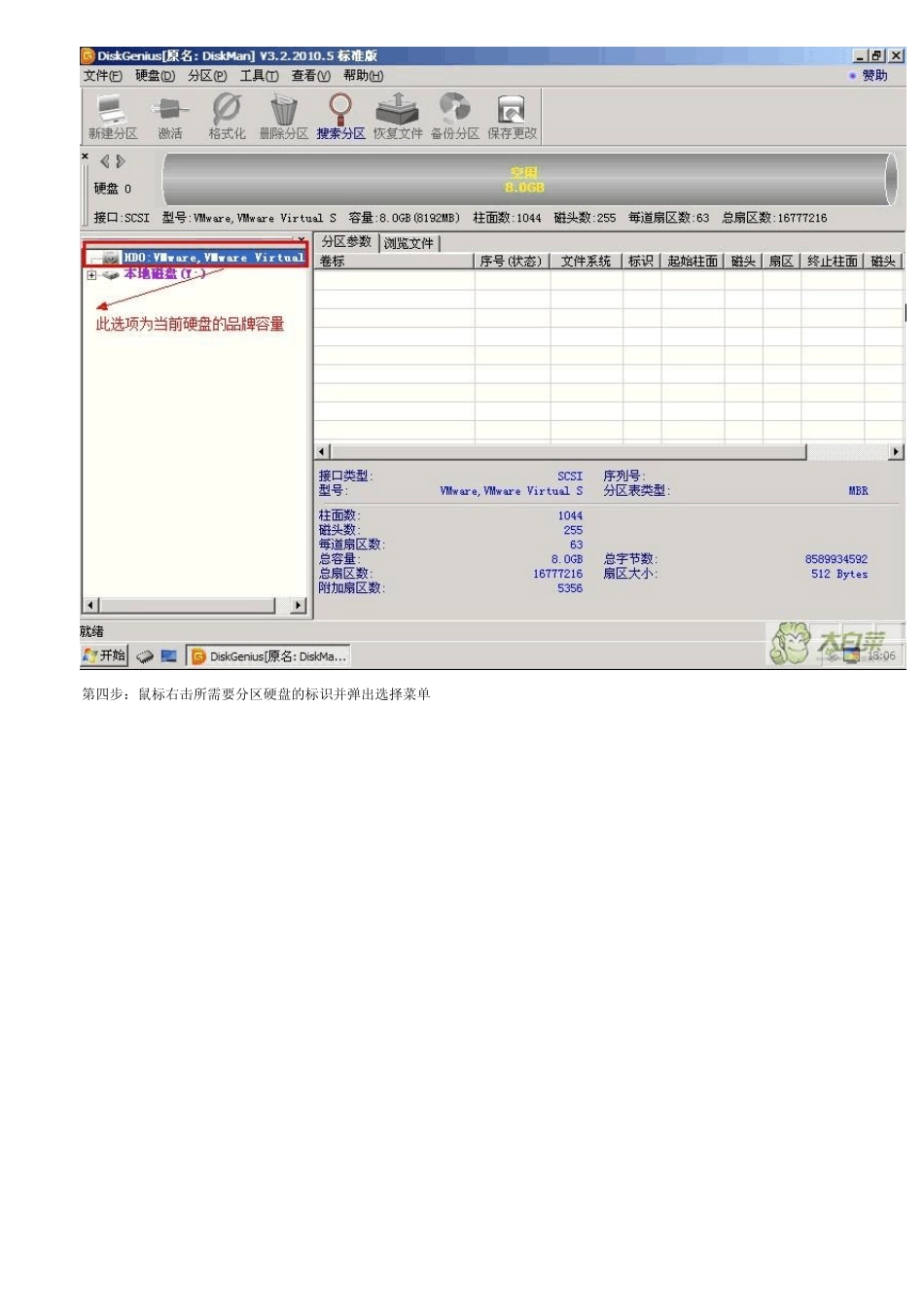Viewport: 924px width, 1307px height.
Task: Click the 删除分区 trash can icon
Action: 283,108
